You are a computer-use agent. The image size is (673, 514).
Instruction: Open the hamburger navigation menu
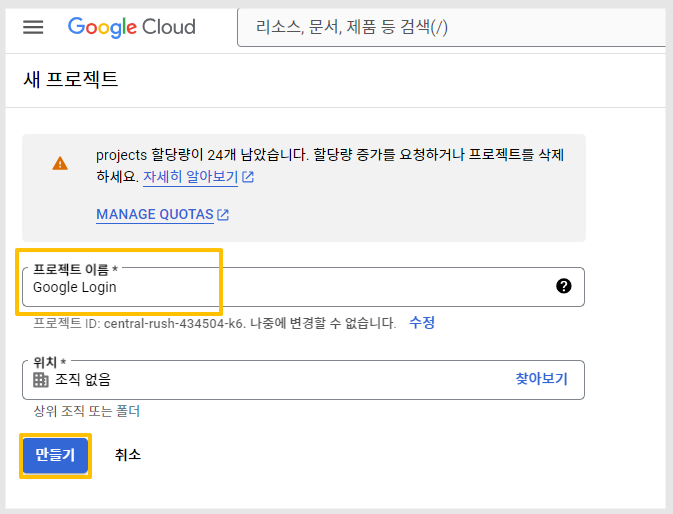click(33, 27)
